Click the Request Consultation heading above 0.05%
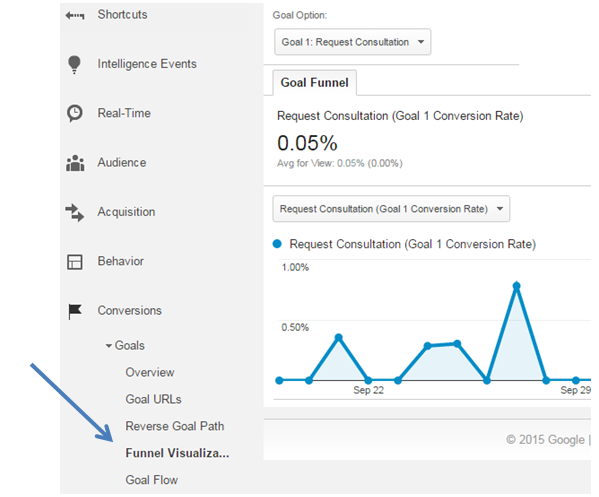The height and width of the screenshot is (497, 599). [x=400, y=116]
